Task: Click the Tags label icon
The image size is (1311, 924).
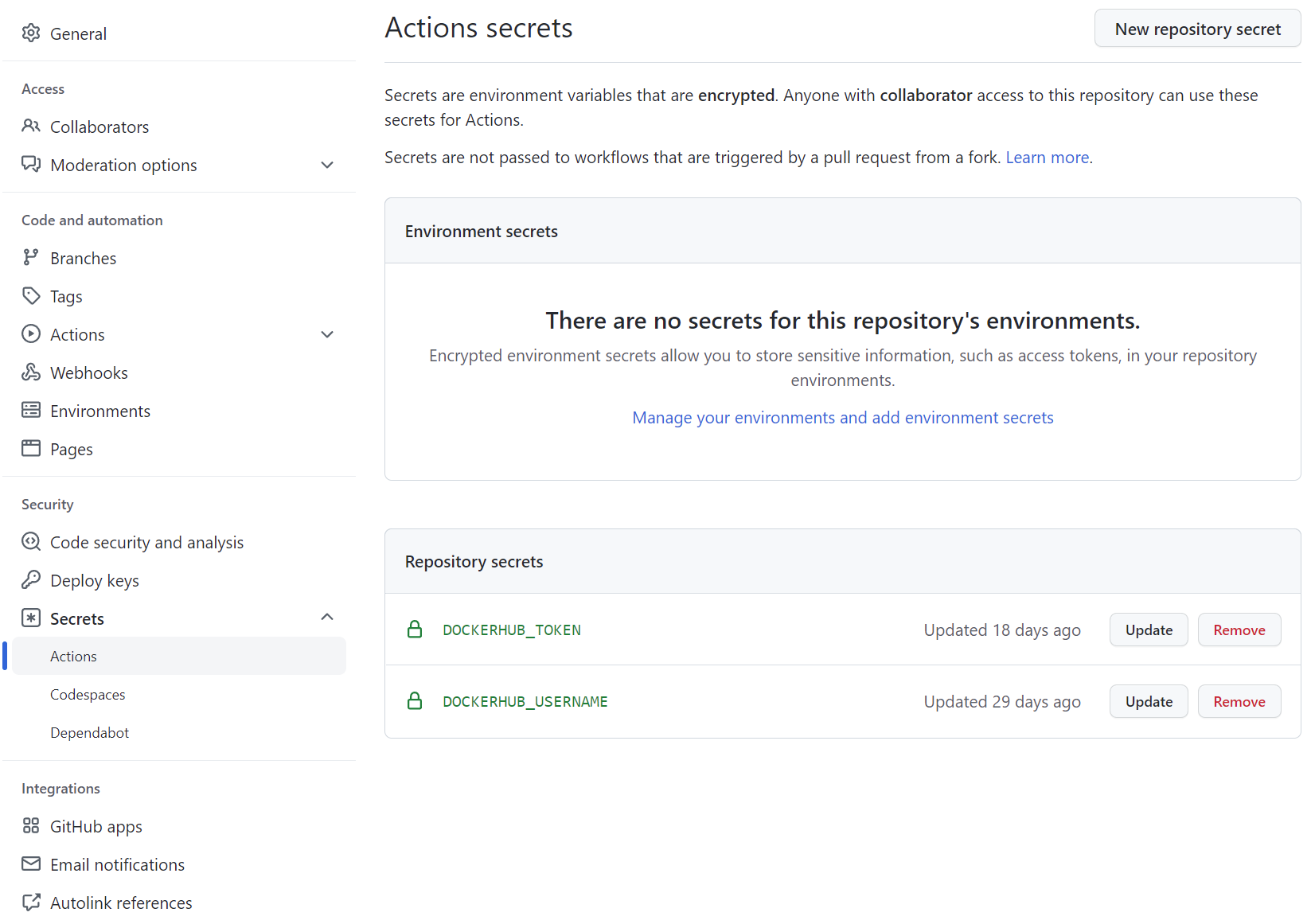Action: tap(31, 296)
